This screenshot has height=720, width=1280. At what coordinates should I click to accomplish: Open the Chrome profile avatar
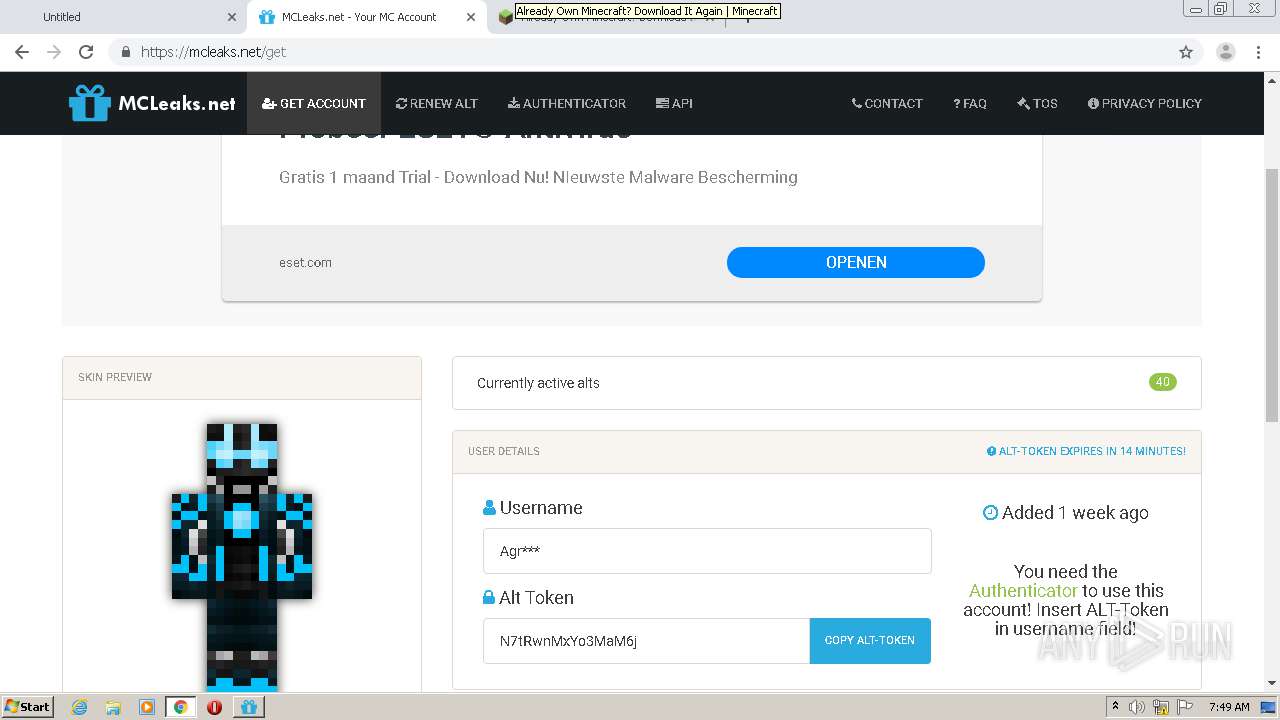(x=1225, y=52)
